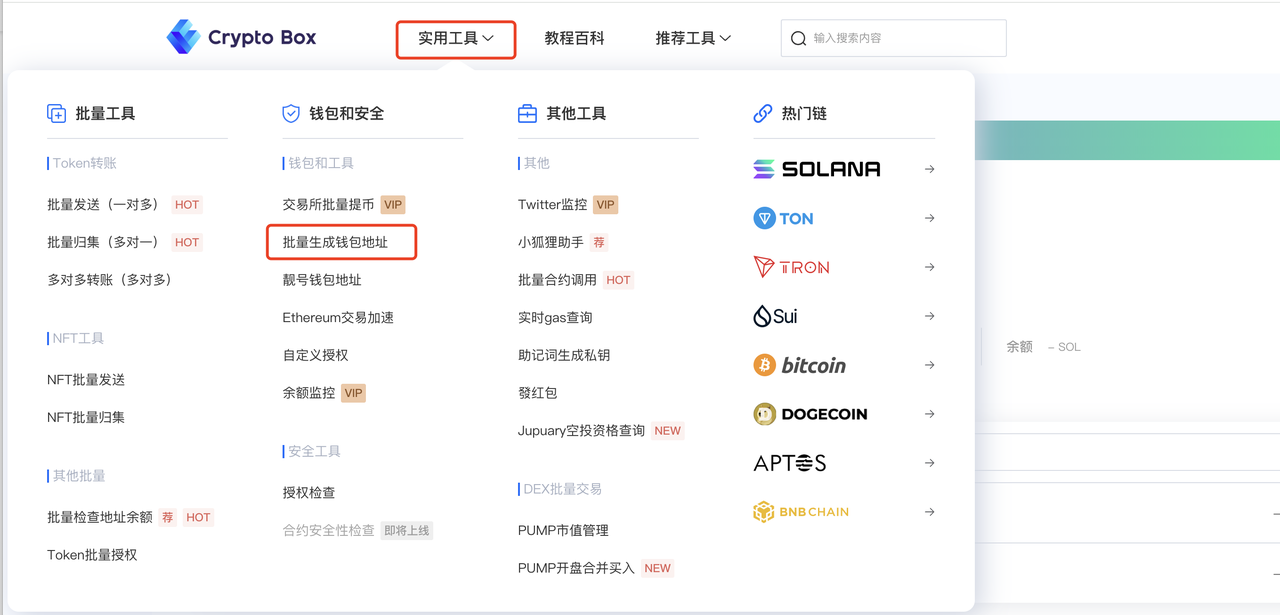Open 授权检查 security tool

point(309,493)
